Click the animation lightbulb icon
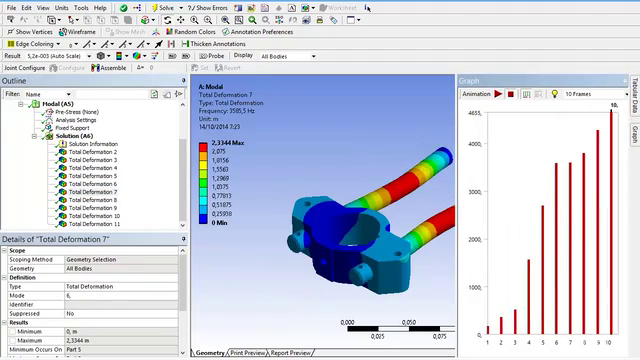The height and width of the screenshot is (360, 640). [554, 94]
